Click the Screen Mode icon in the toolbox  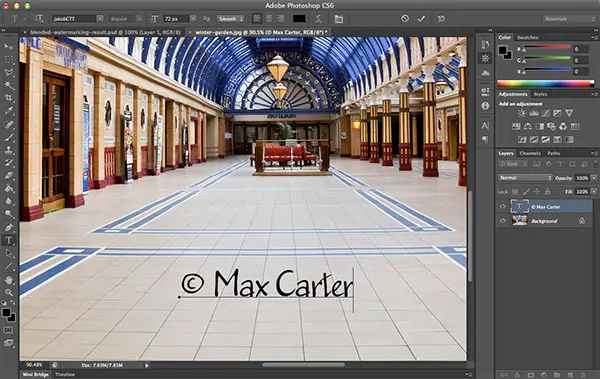[8, 343]
